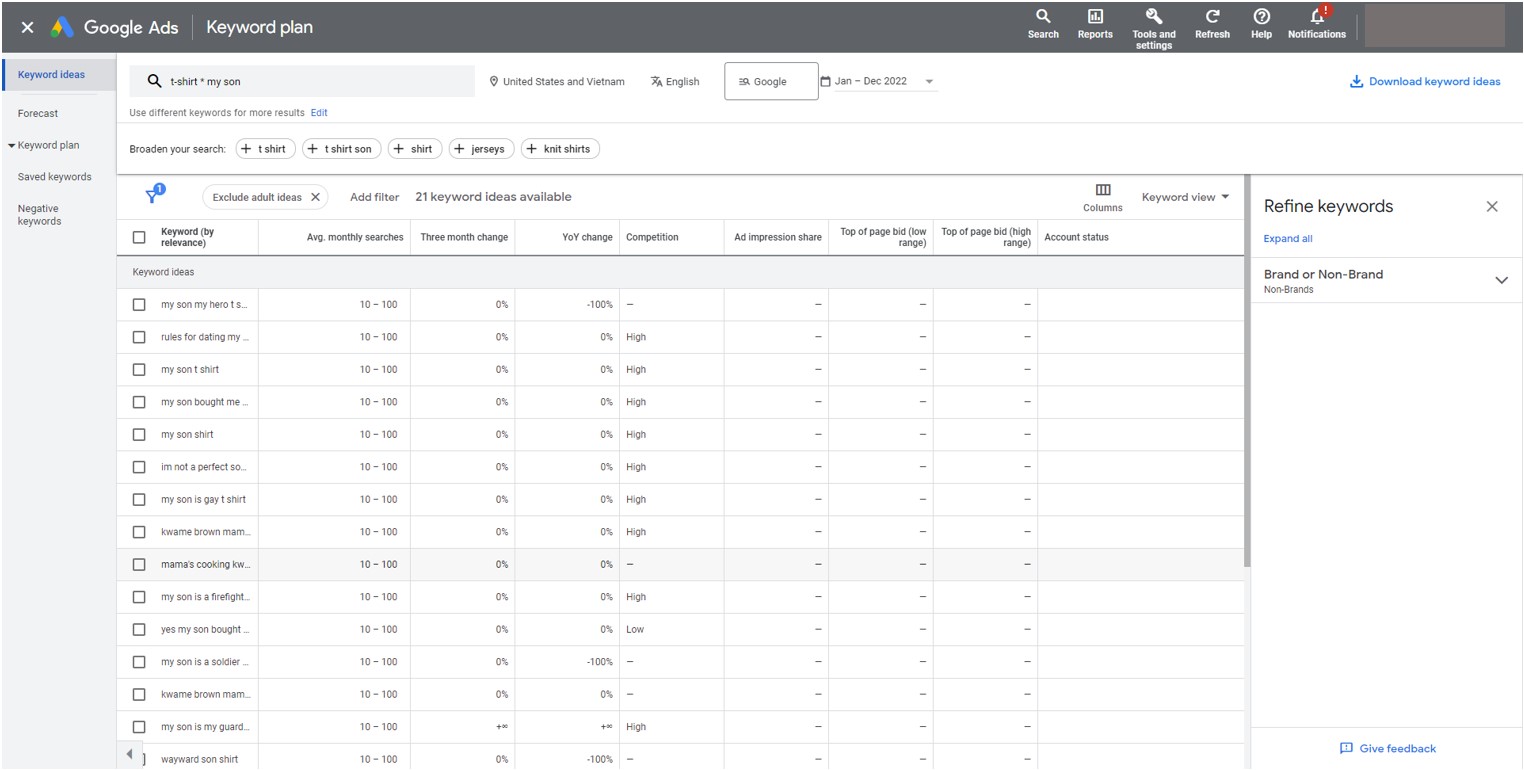Check the 'my son is gay t shirt' row
Image resolution: width=1524 pixels, height=770 pixels.
point(139,500)
